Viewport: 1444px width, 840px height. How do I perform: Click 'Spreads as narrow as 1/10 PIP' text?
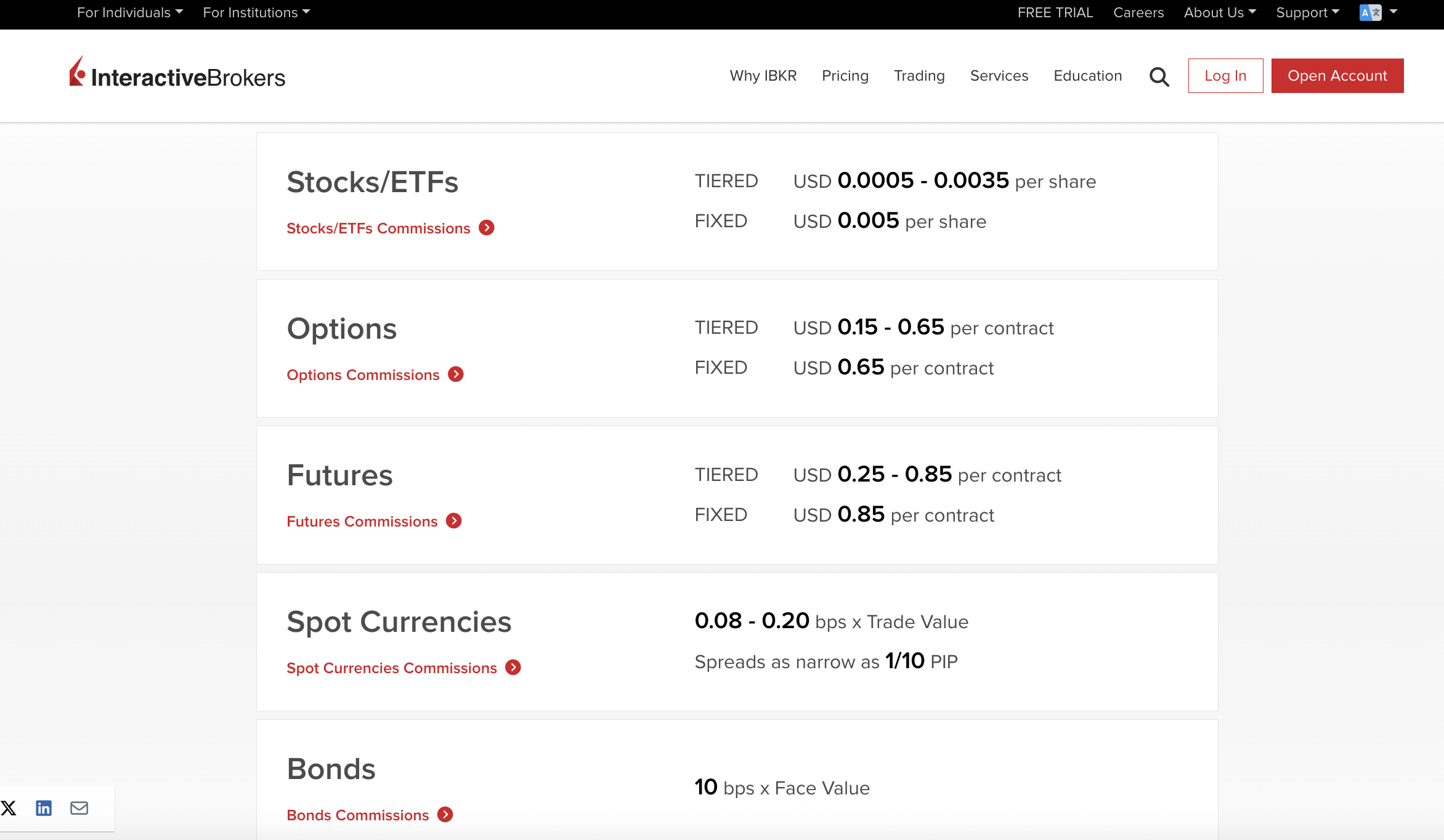826,661
